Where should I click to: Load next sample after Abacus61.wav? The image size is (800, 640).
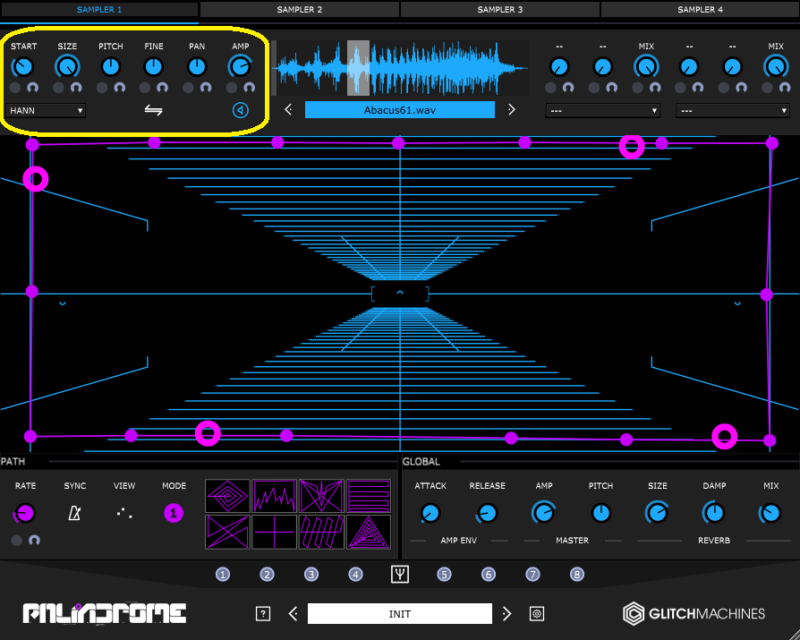511,110
